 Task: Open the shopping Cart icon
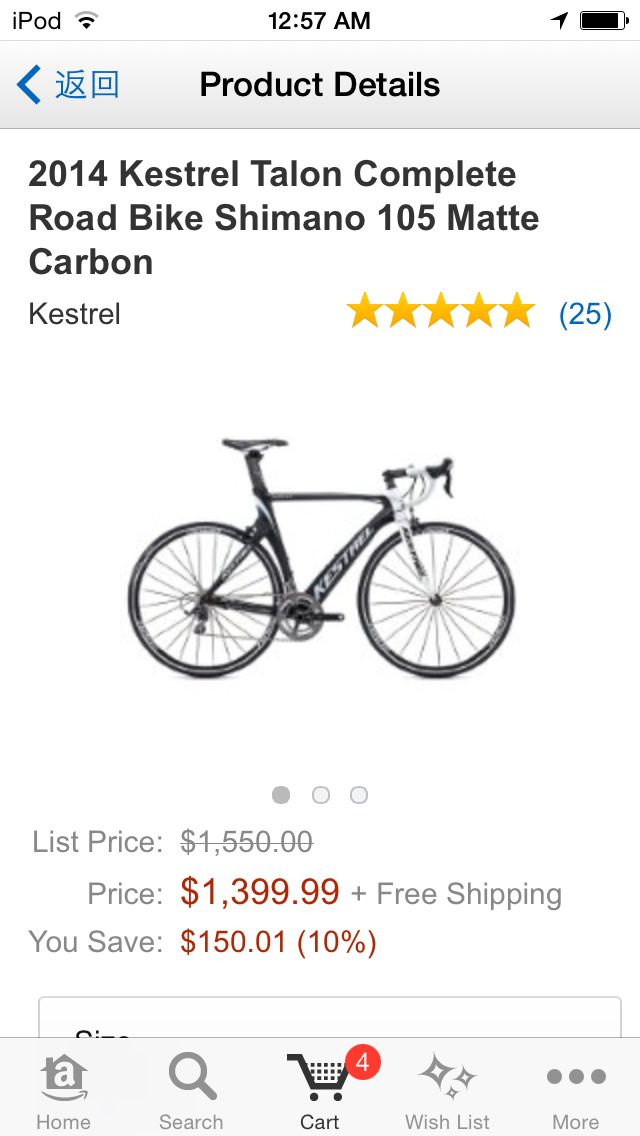click(x=320, y=1077)
